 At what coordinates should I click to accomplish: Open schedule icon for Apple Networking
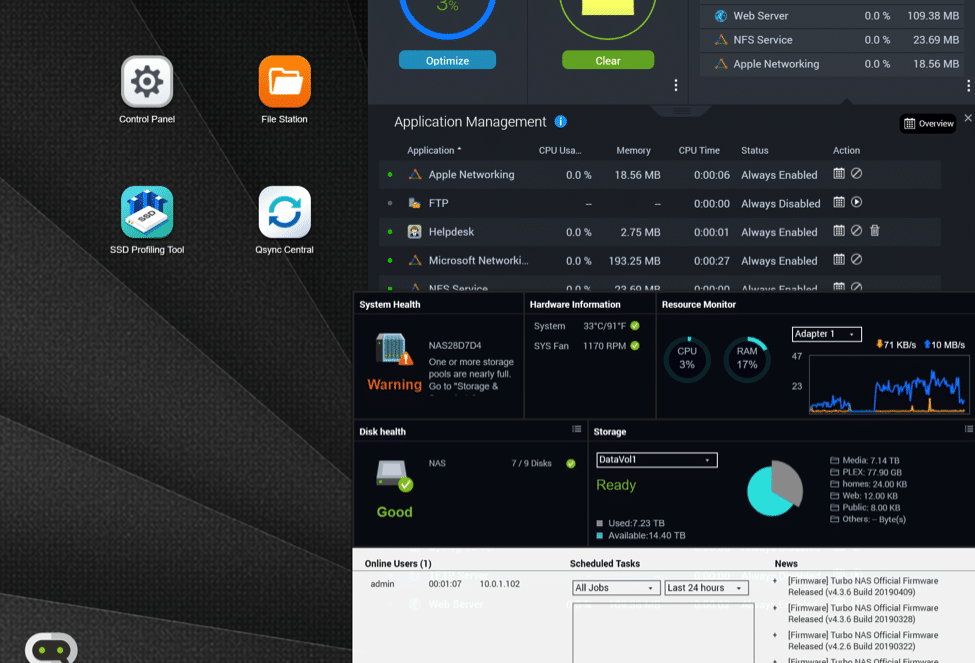click(839, 174)
